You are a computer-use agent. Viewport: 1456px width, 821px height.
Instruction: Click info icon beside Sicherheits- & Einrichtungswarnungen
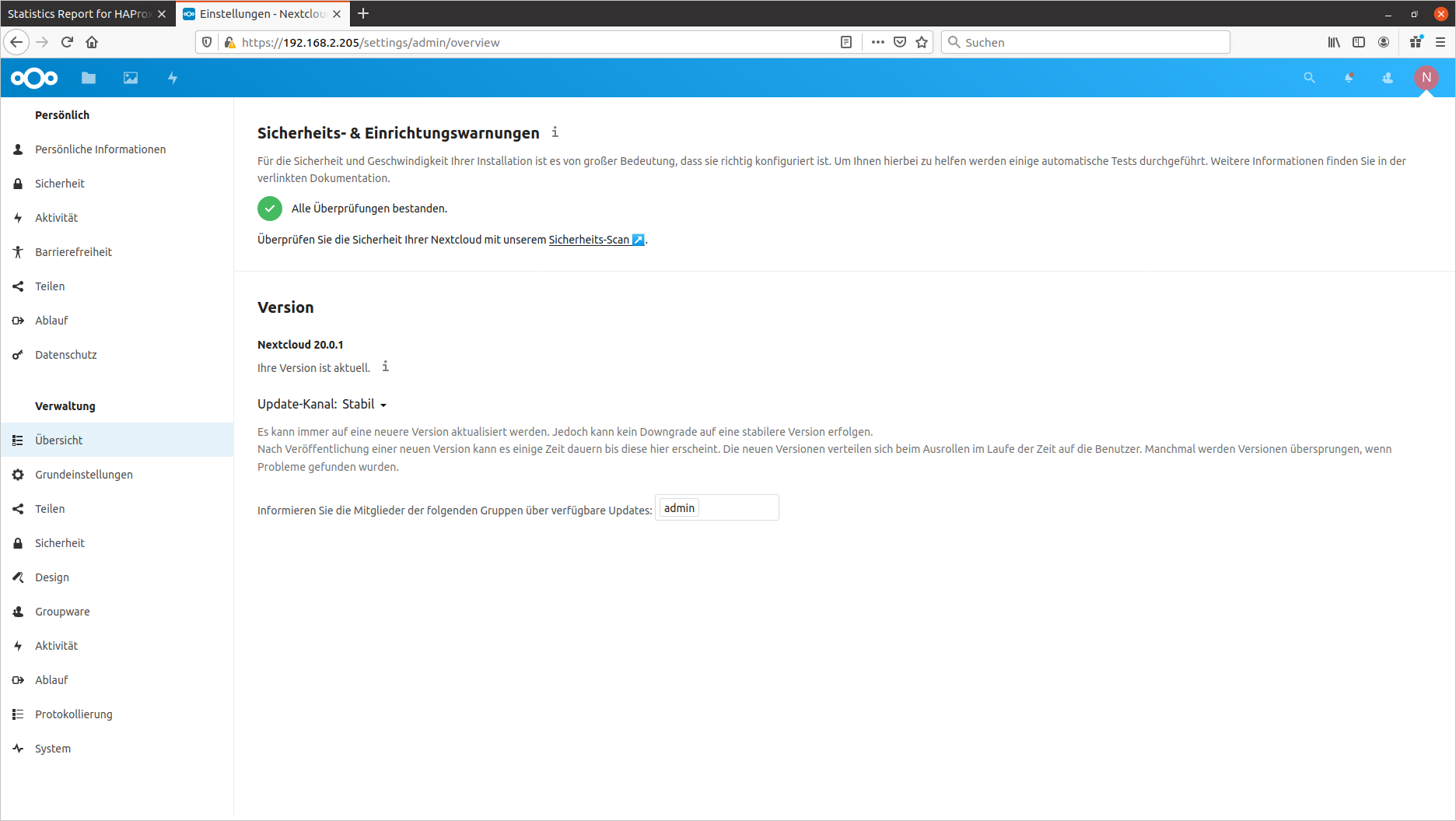(555, 132)
